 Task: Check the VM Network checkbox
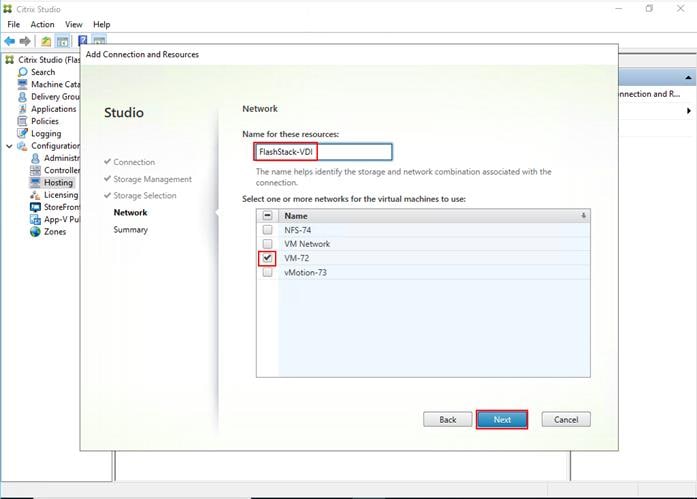[267, 244]
